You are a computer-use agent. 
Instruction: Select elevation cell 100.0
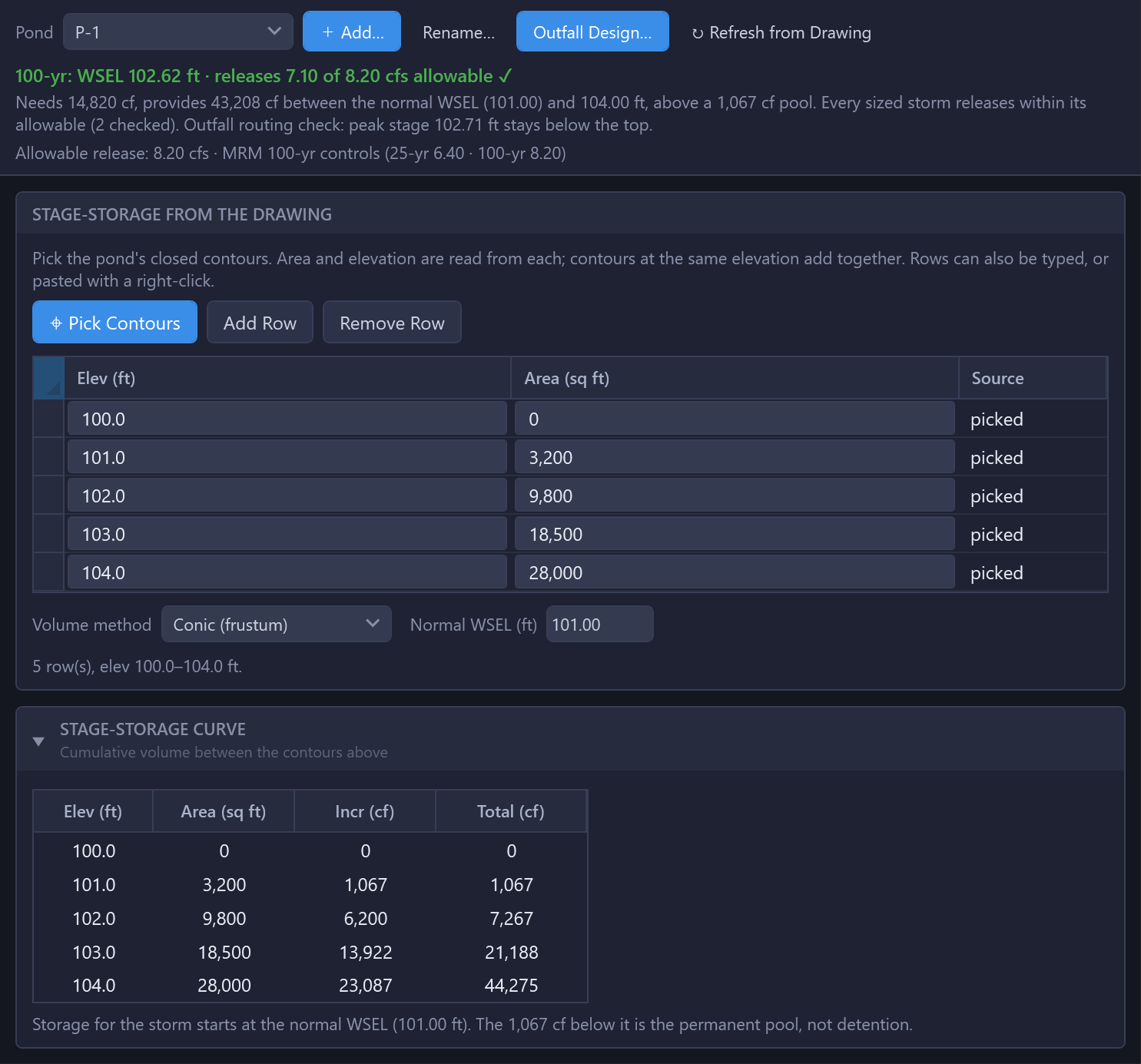point(287,419)
